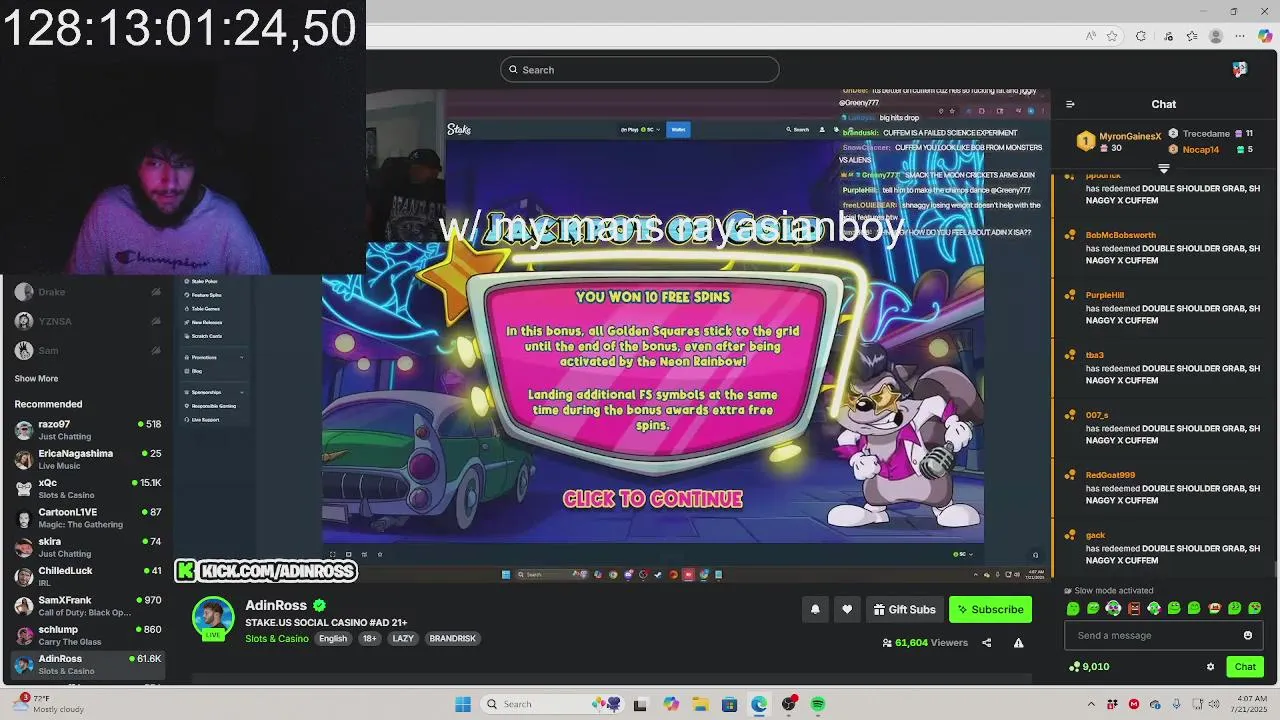Open ChilledLuck recommended channel
Image resolution: width=1280 pixels, height=720 pixels.
click(x=88, y=576)
